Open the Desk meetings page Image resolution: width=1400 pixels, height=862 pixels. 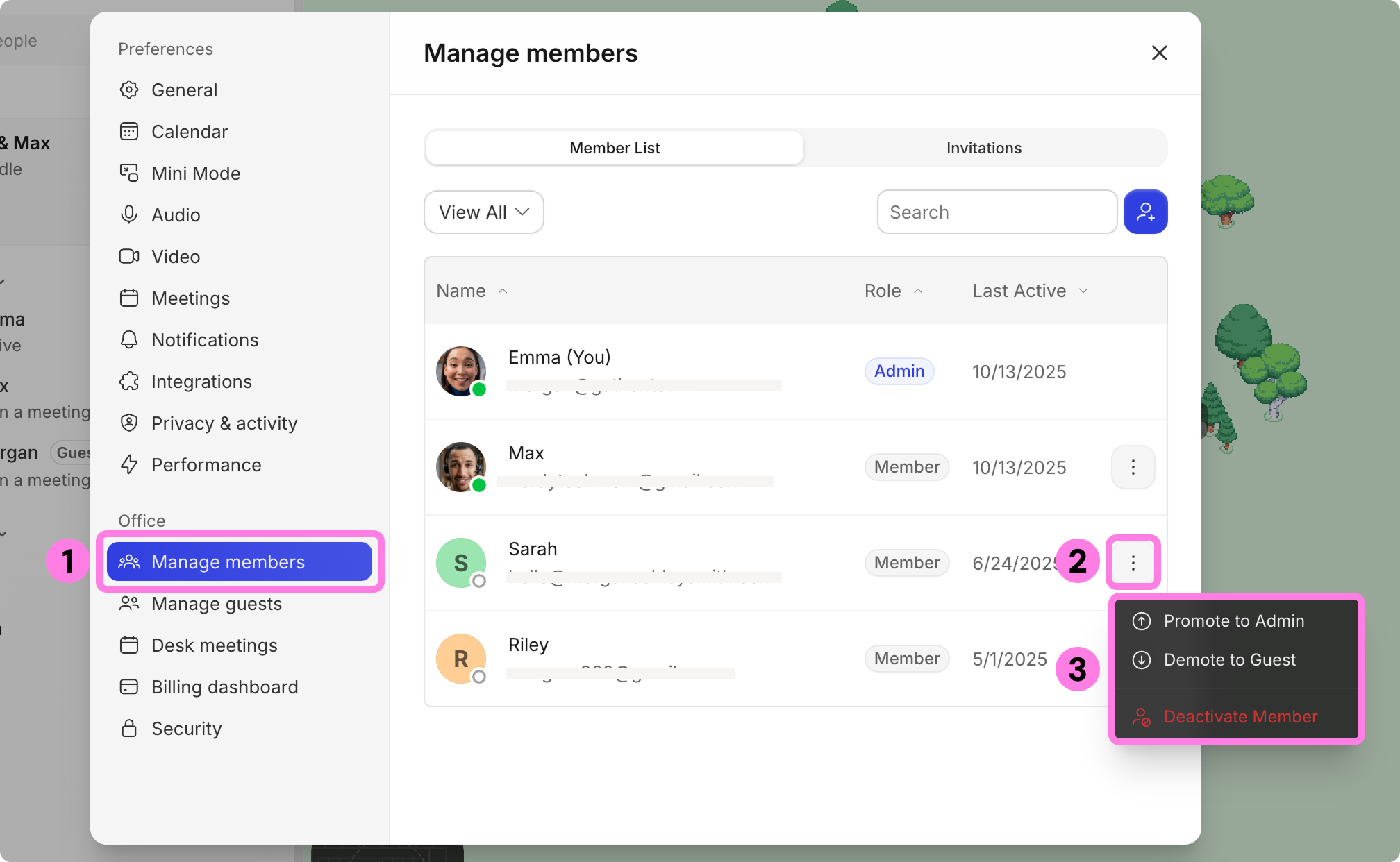click(x=240, y=645)
